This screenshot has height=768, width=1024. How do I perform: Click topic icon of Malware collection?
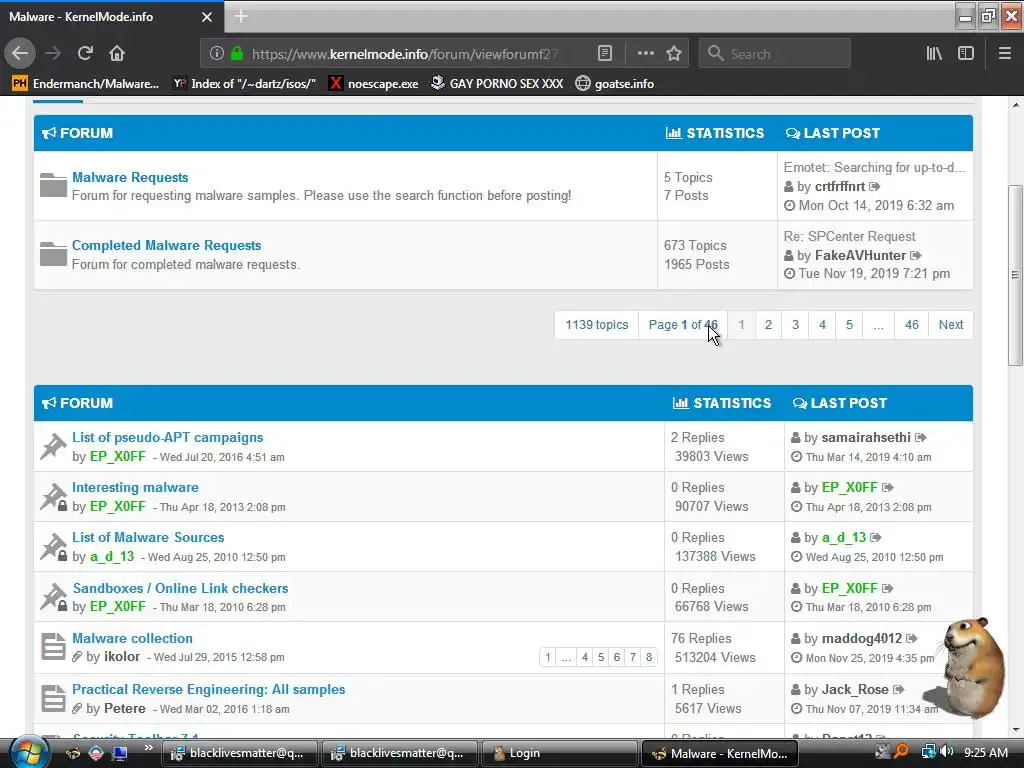pyautogui.click(x=53, y=647)
